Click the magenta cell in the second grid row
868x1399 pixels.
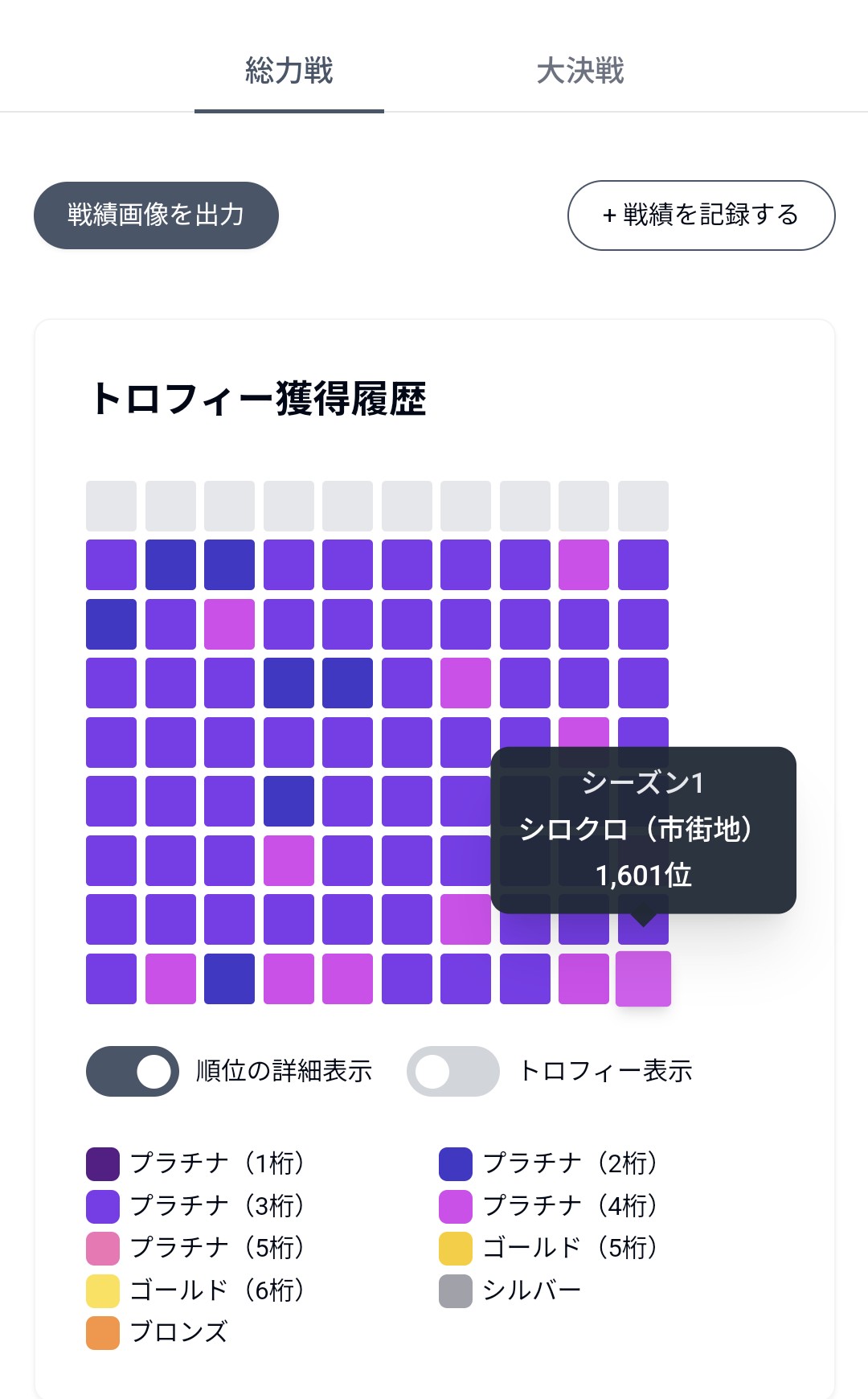[x=583, y=564]
